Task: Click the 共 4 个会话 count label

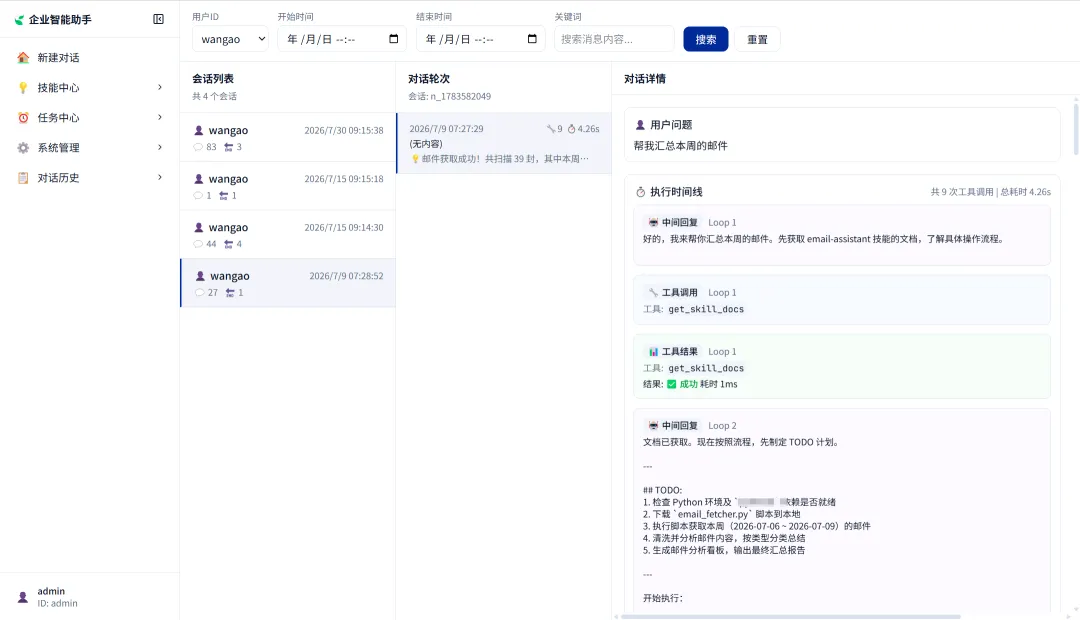Action: click(x=214, y=96)
